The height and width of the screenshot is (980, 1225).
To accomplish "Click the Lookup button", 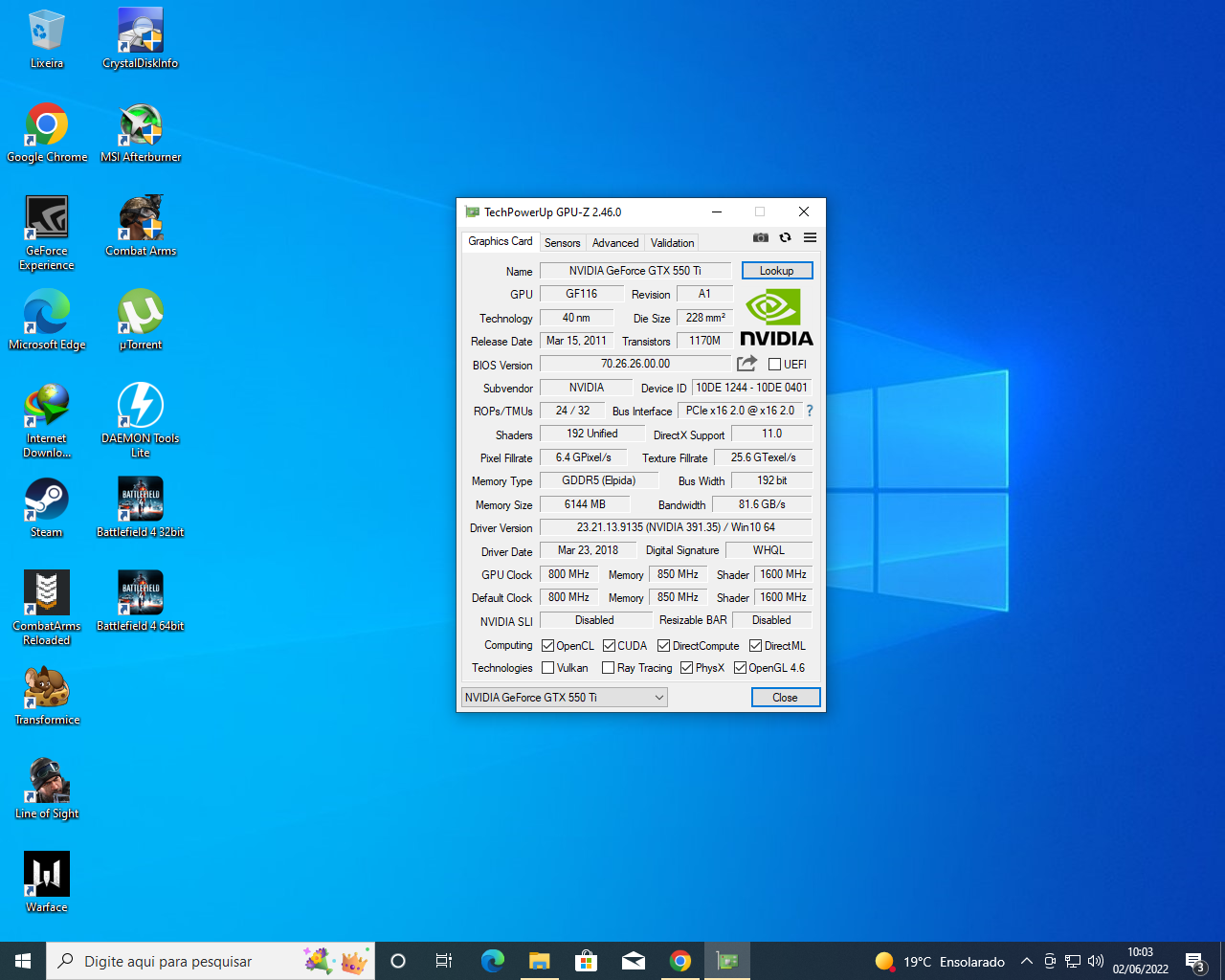I will [x=777, y=271].
